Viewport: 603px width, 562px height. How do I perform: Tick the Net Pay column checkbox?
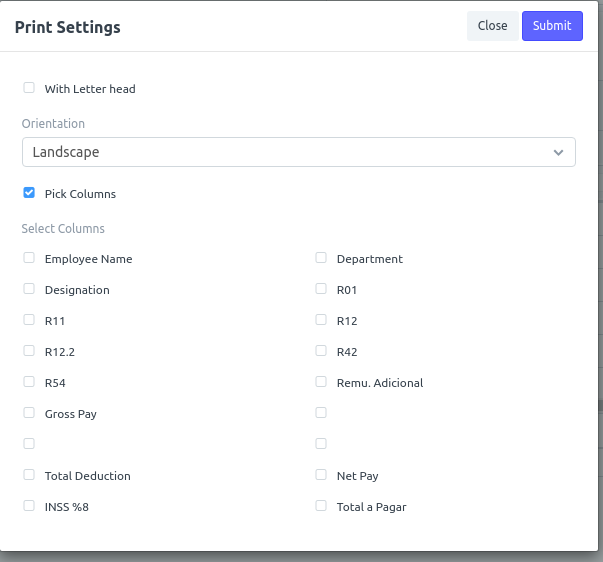pos(321,475)
